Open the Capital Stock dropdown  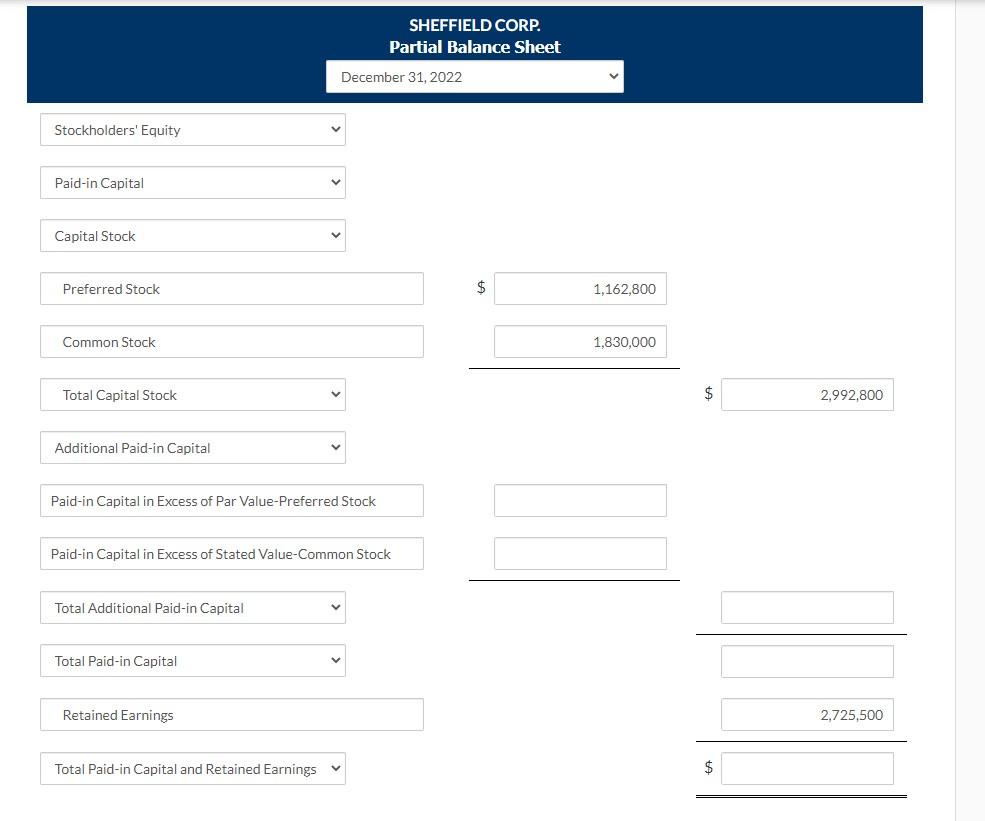pos(192,235)
